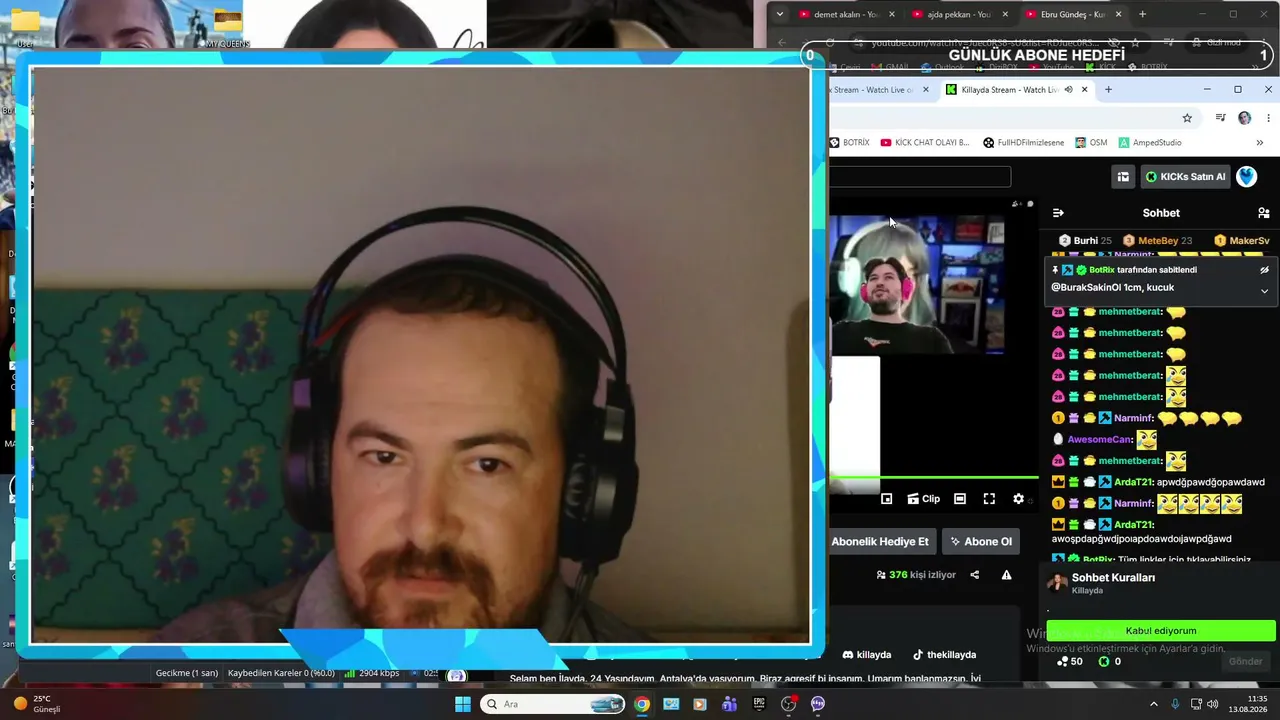Click the Abonelik Hediye Et button
1280x720 pixels.
tap(880, 542)
